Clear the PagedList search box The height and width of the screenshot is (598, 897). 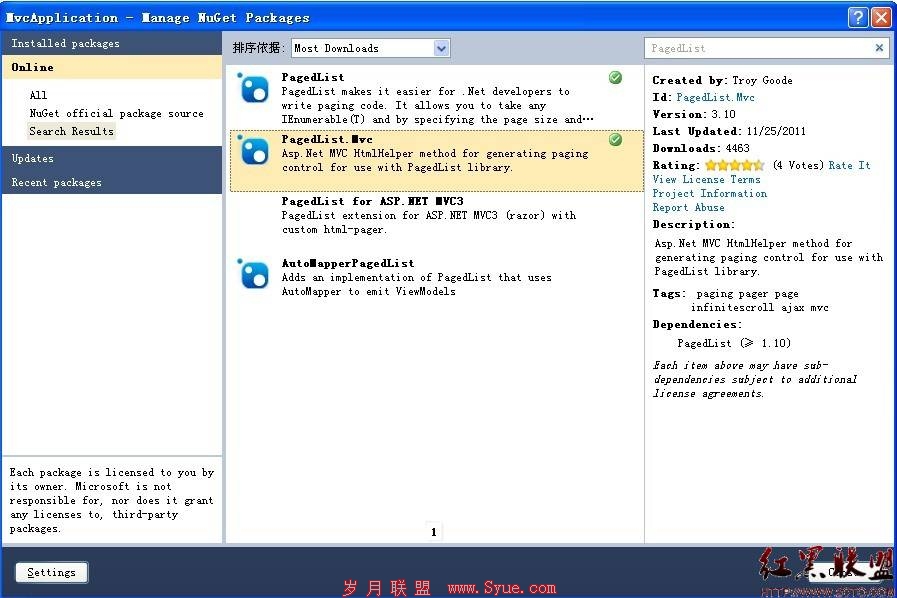(879, 48)
